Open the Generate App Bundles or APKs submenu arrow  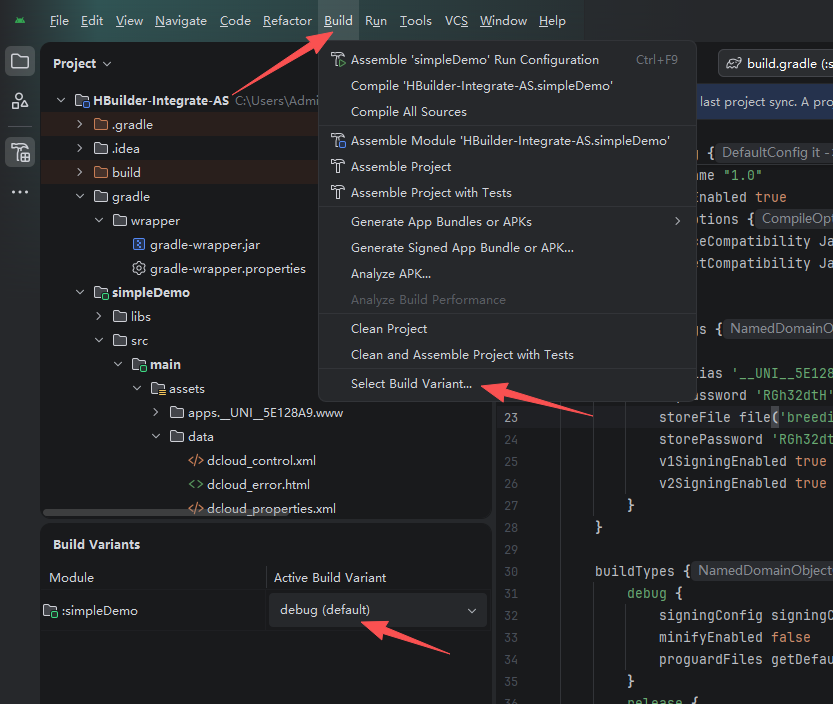[x=677, y=221]
